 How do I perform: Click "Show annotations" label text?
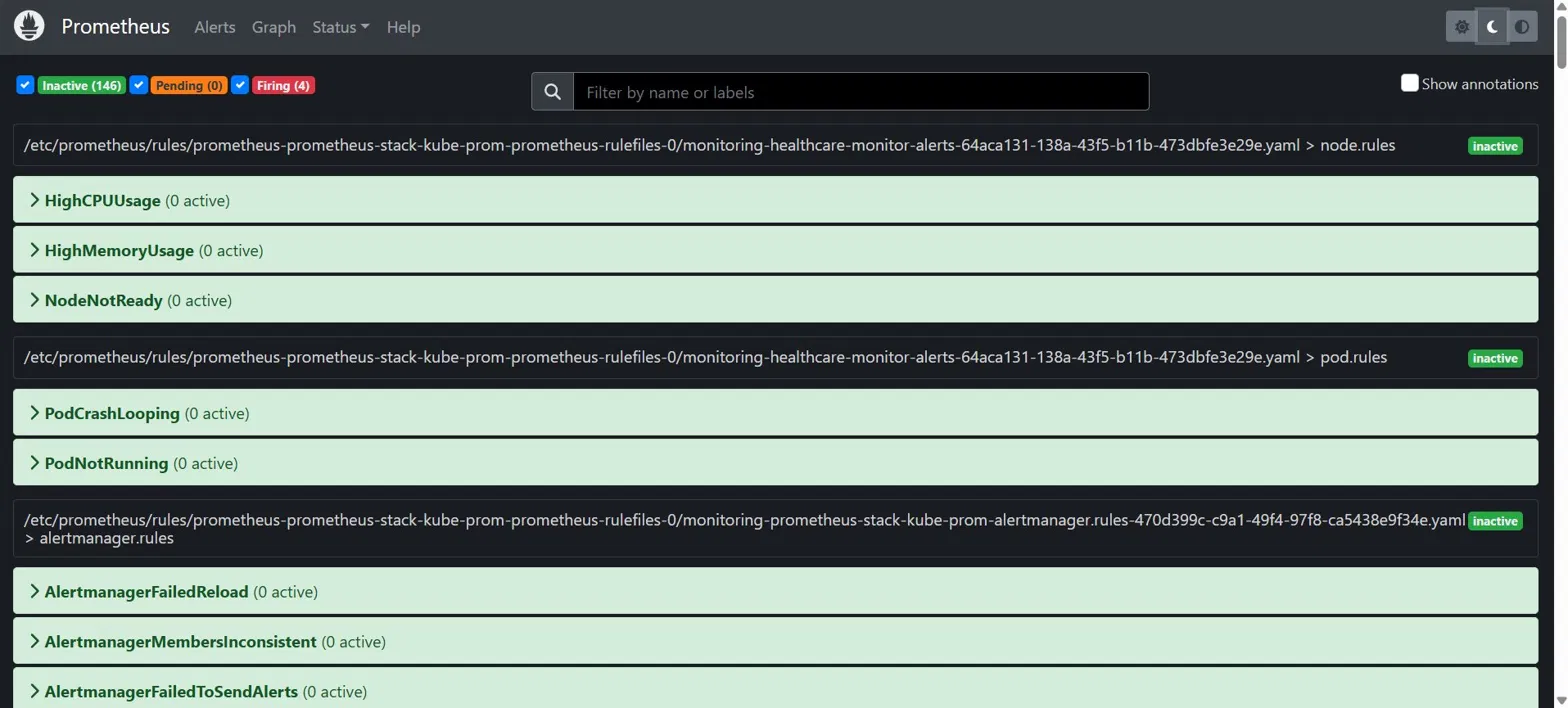(x=1480, y=84)
